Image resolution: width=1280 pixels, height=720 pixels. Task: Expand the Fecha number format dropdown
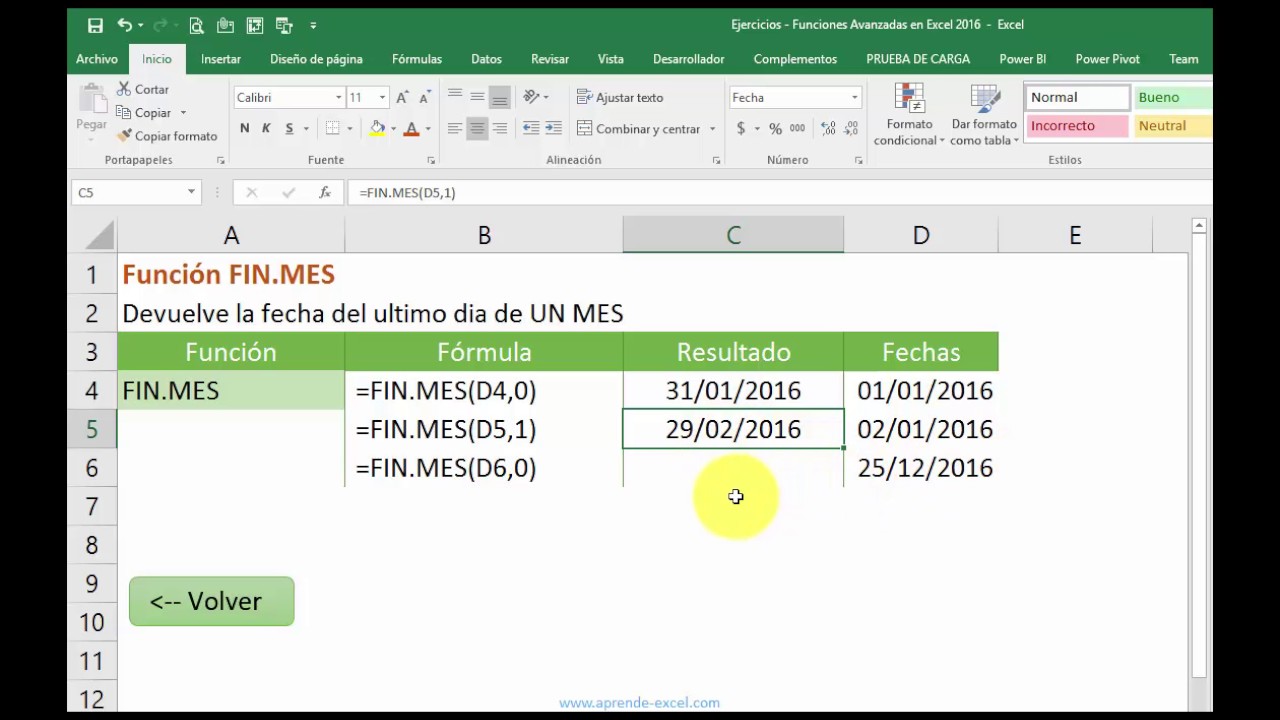point(854,98)
